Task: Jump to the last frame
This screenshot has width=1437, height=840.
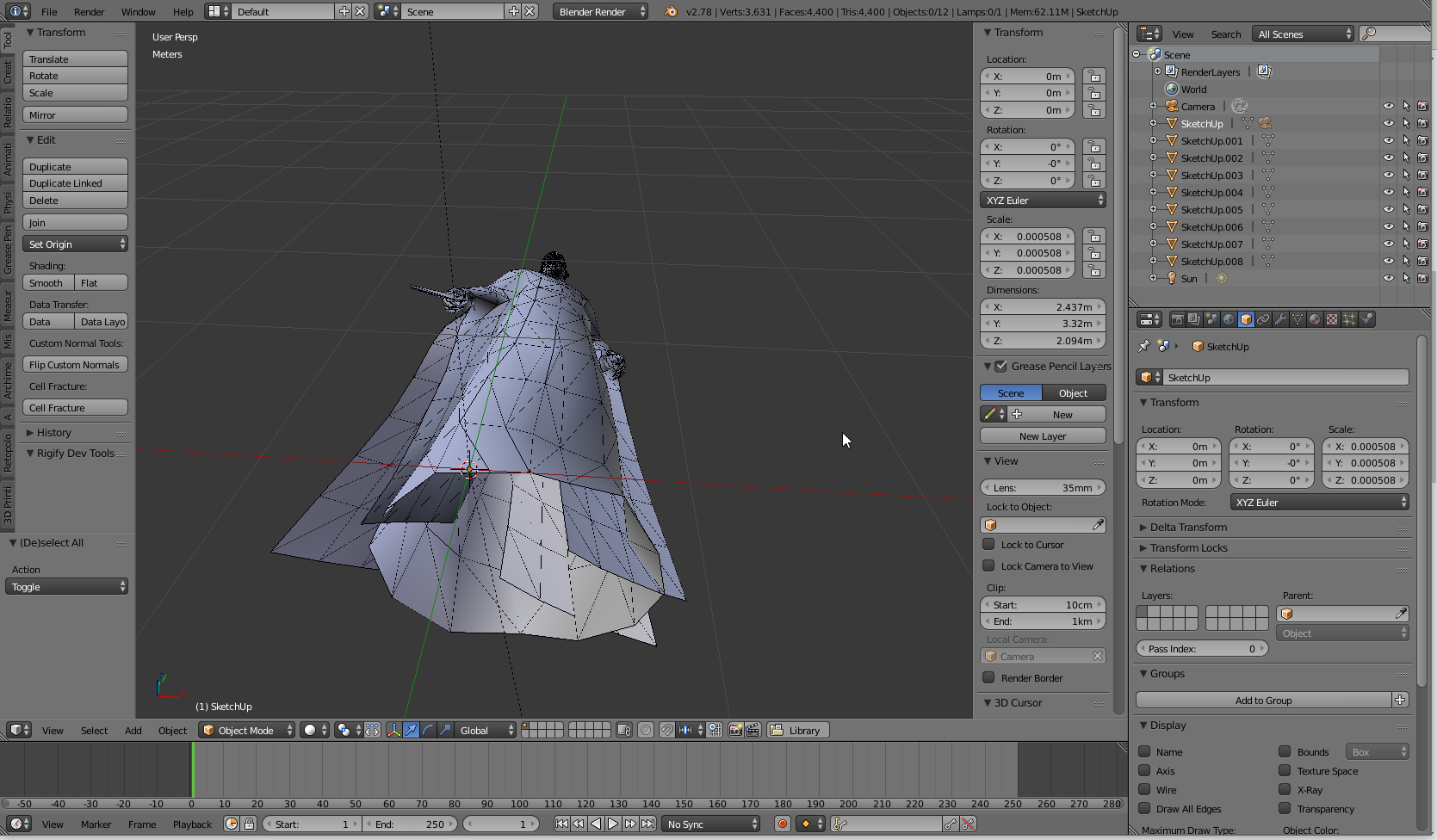Action: [647, 824]
